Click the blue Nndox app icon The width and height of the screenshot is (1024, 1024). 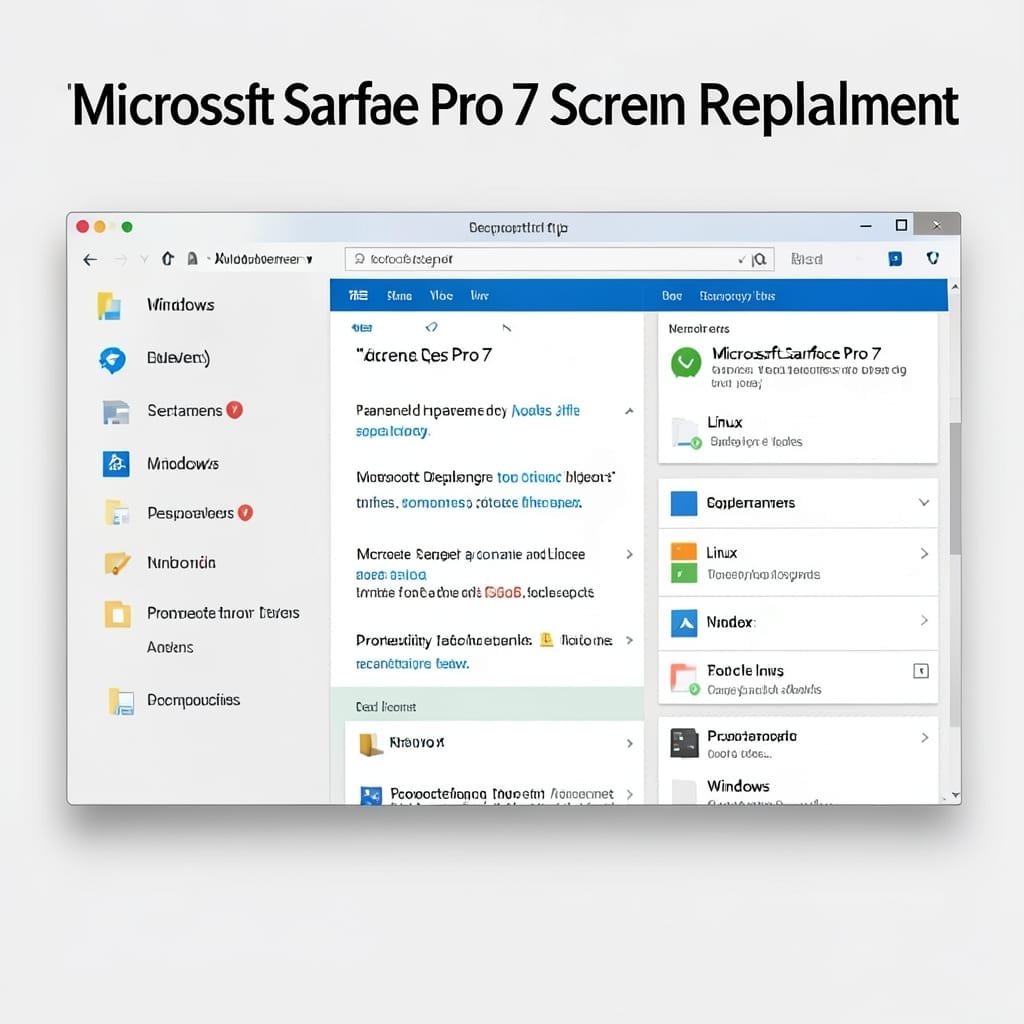[684, 624]
